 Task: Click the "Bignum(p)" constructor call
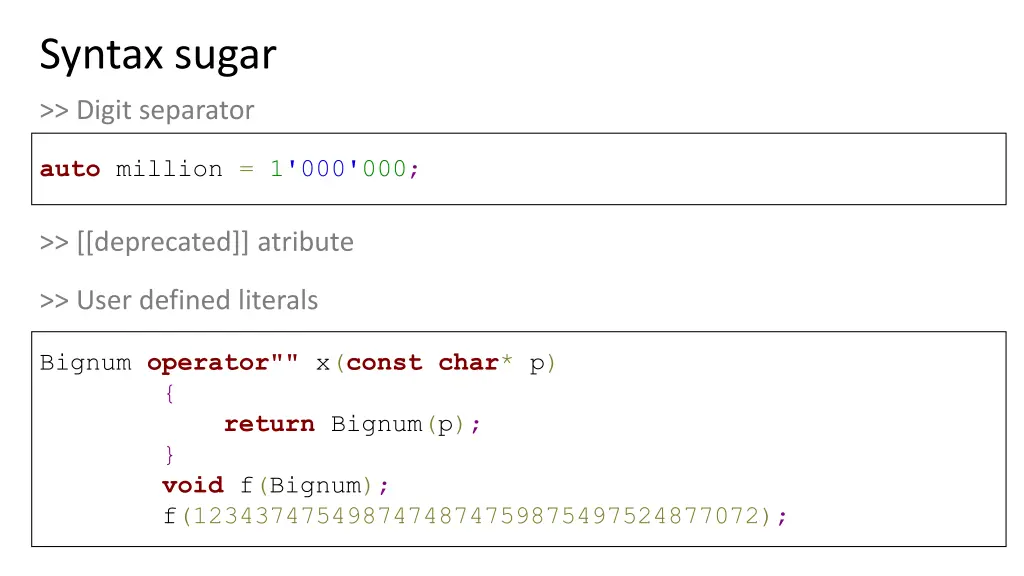(x=398, y=424)
